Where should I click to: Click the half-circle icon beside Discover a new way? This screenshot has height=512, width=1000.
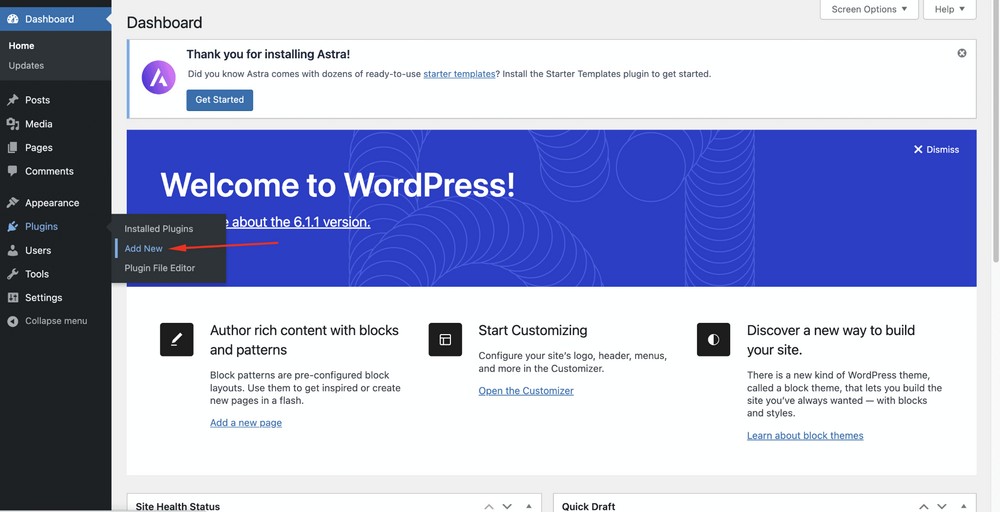(x=714, y=339)
